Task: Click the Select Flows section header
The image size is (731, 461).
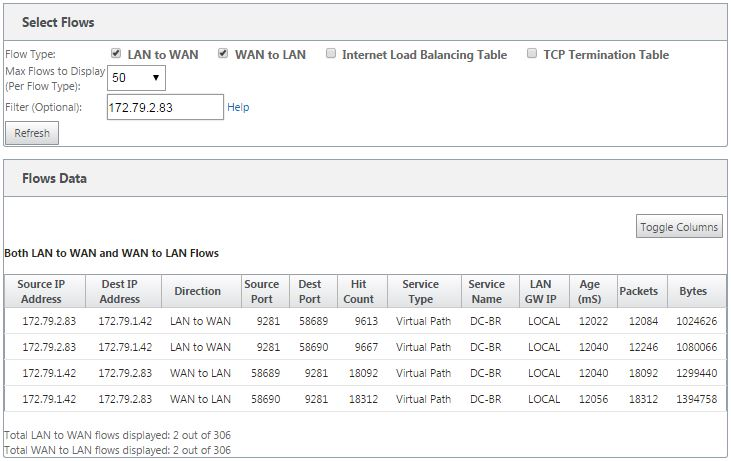Action: pyautogui.click(x=366, y=22)
